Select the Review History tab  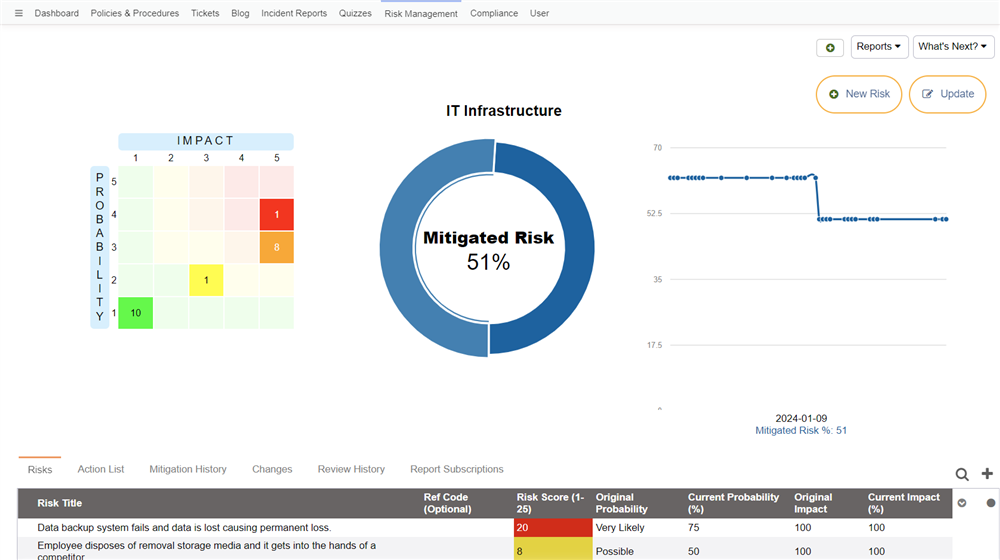(x=351, y=469)
